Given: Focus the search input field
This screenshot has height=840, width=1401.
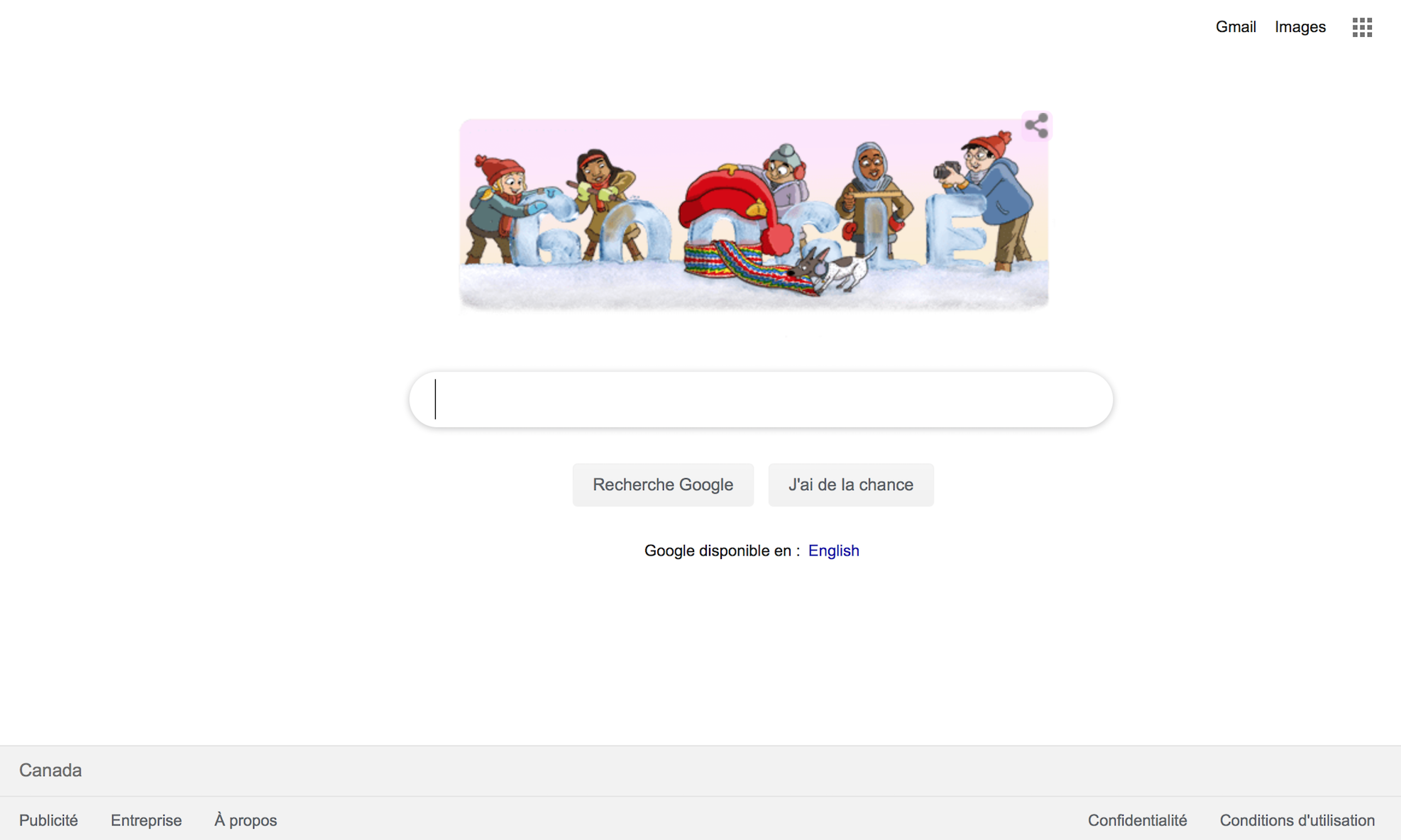Looking at the screenshot, I should point(761,399).
